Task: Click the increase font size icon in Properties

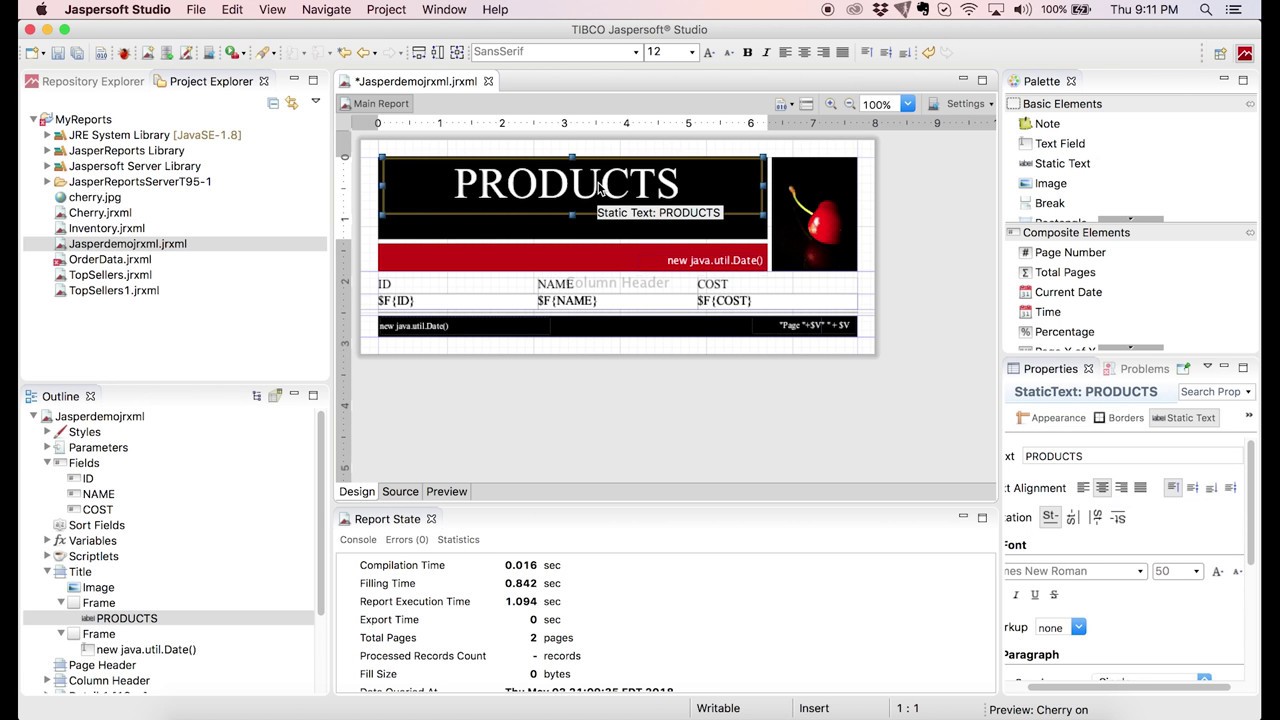Action: 1217,572
